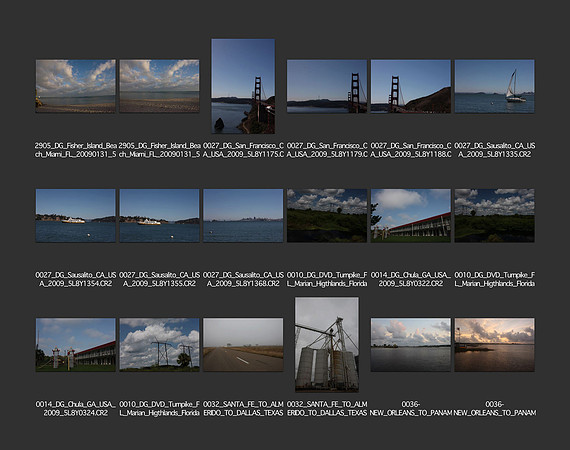Click the SANTA_FE filename under the silos thumbnail
The image size is (570, 450).
point(327,409)
